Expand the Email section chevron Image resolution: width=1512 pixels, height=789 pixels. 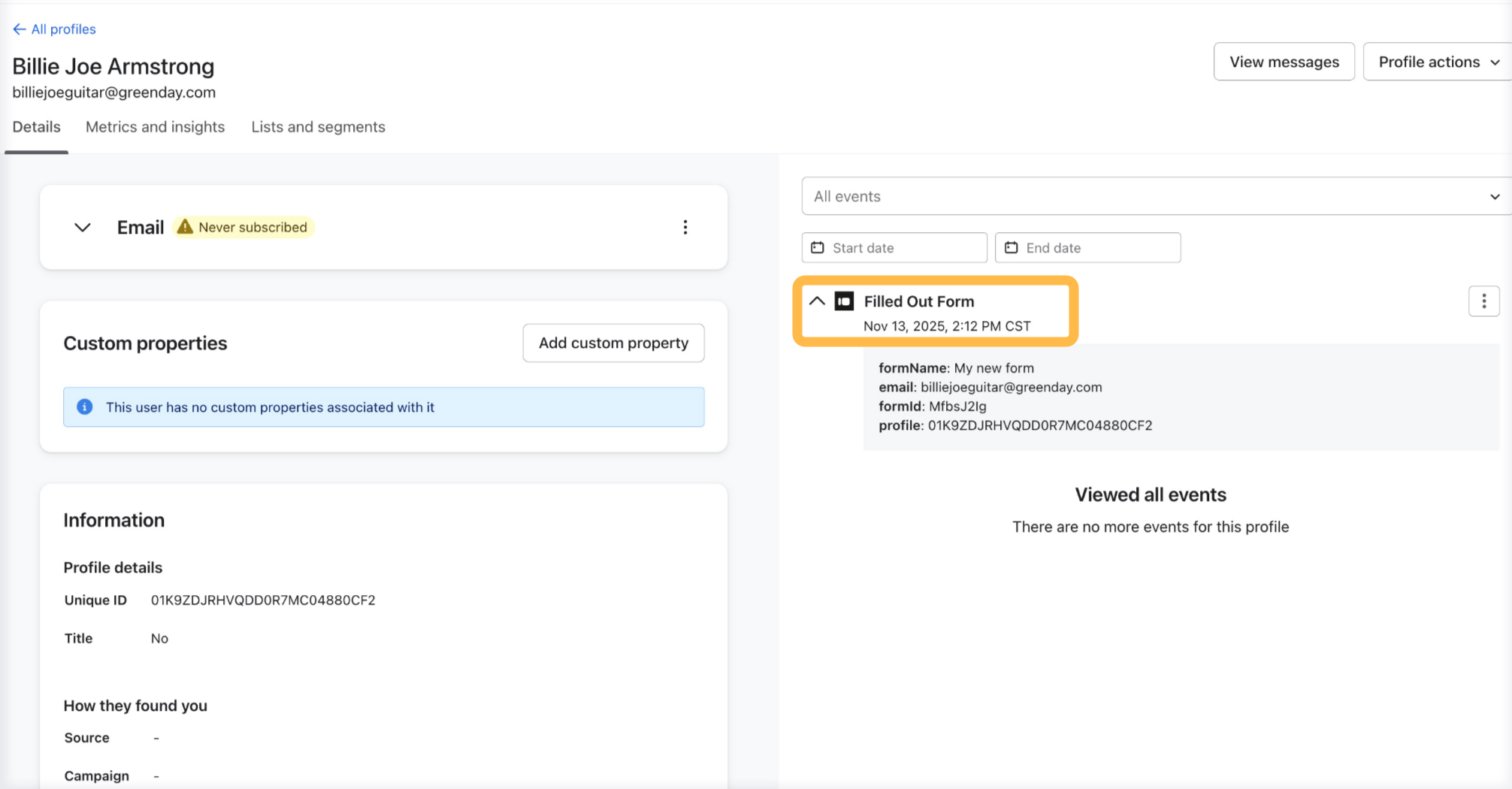coord(83,227)
